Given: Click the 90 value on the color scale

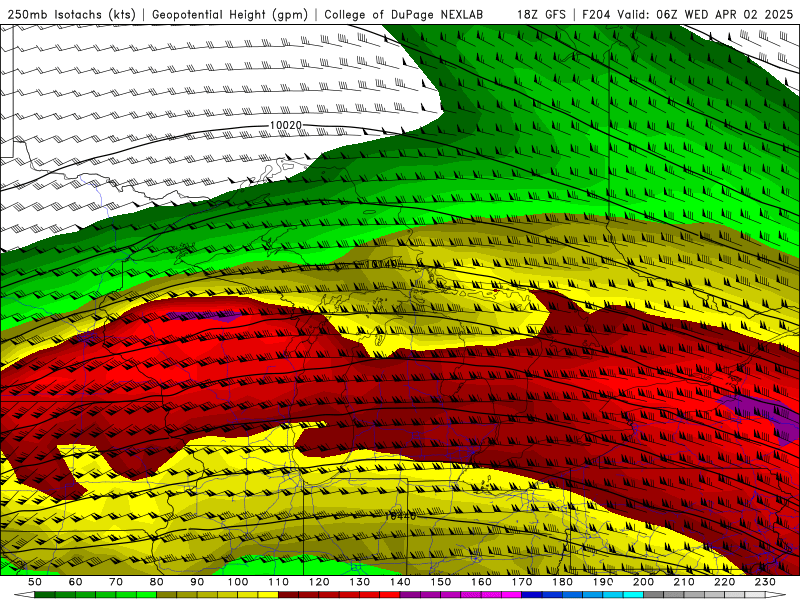Looking at the screenshot, I should click(197, 582).
